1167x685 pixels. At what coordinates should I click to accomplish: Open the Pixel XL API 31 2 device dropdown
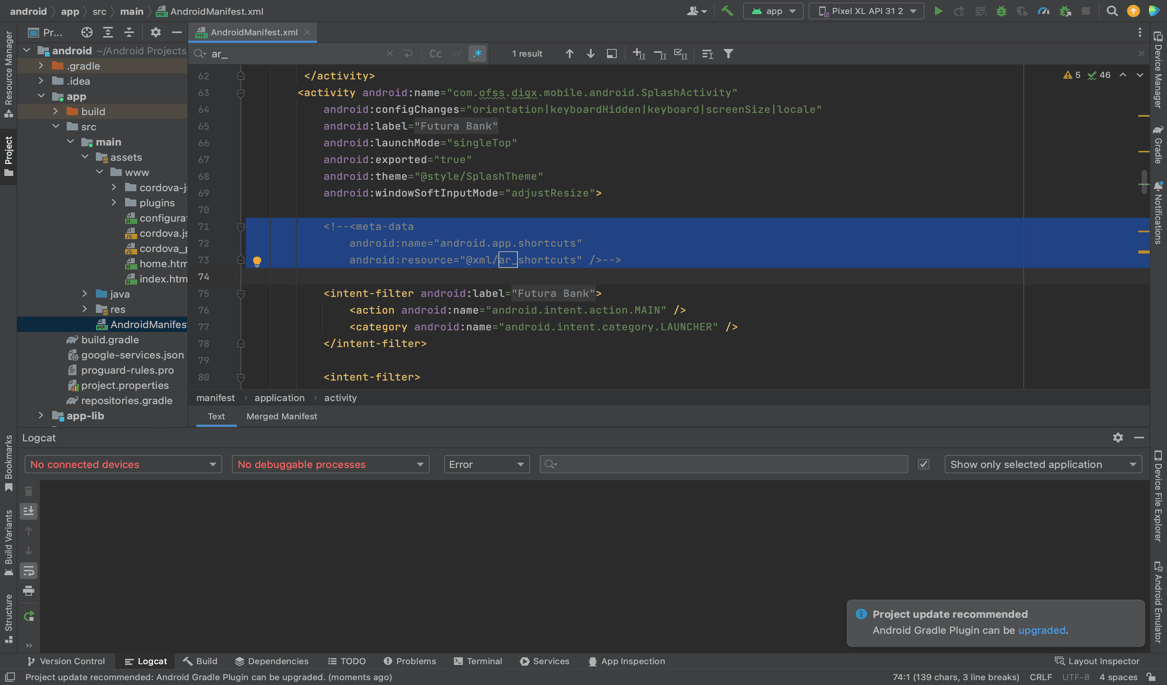click(x=866, y=11)
